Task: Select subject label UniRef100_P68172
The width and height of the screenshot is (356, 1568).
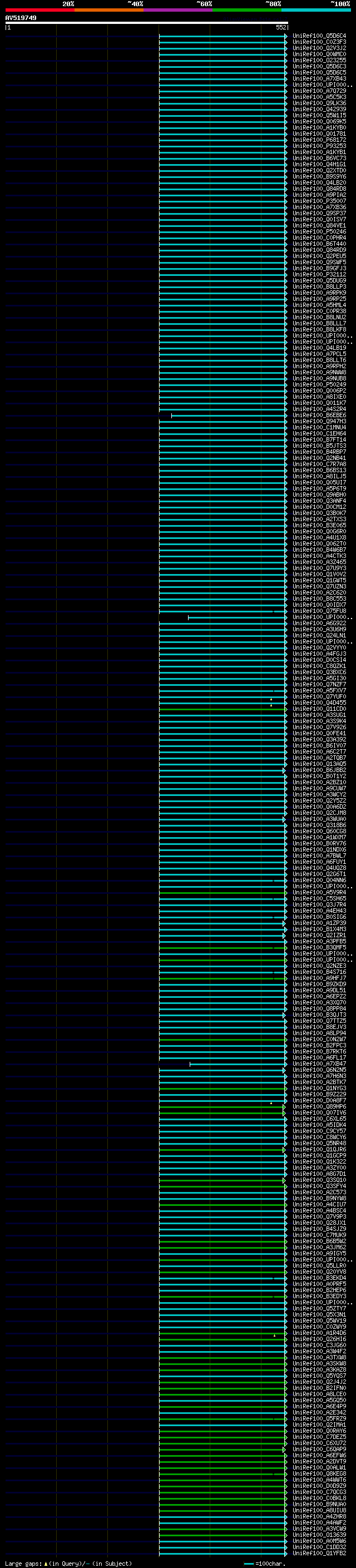Action: tap(319, 140)
